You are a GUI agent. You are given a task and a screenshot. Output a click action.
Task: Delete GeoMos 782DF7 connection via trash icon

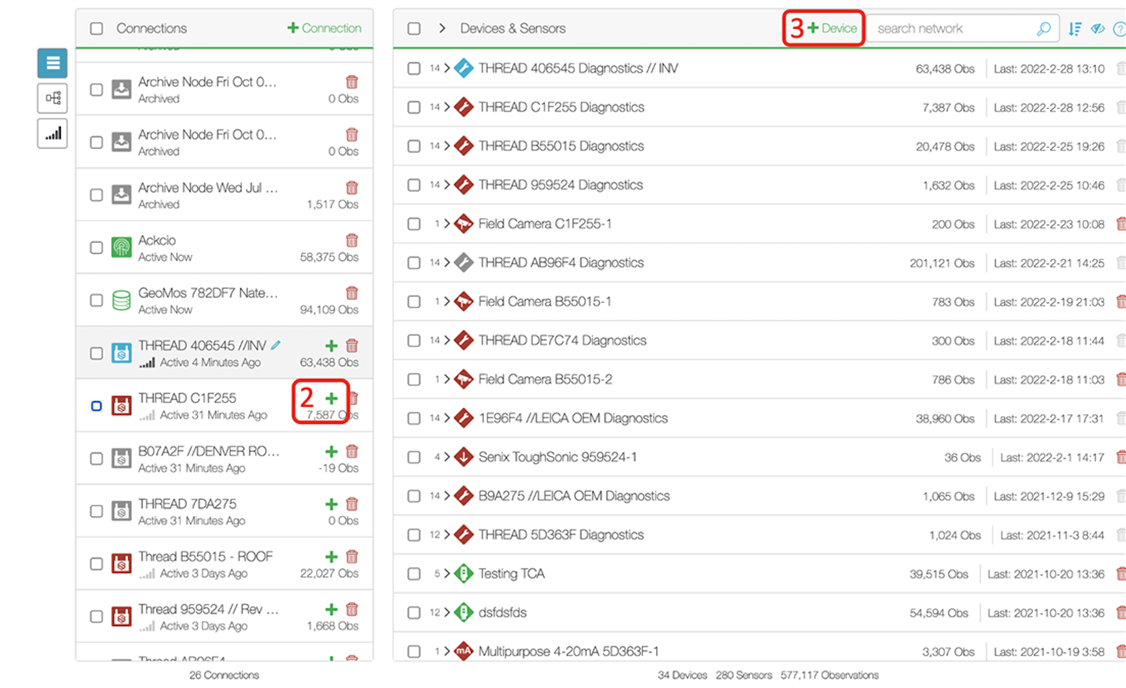point(352,293)
